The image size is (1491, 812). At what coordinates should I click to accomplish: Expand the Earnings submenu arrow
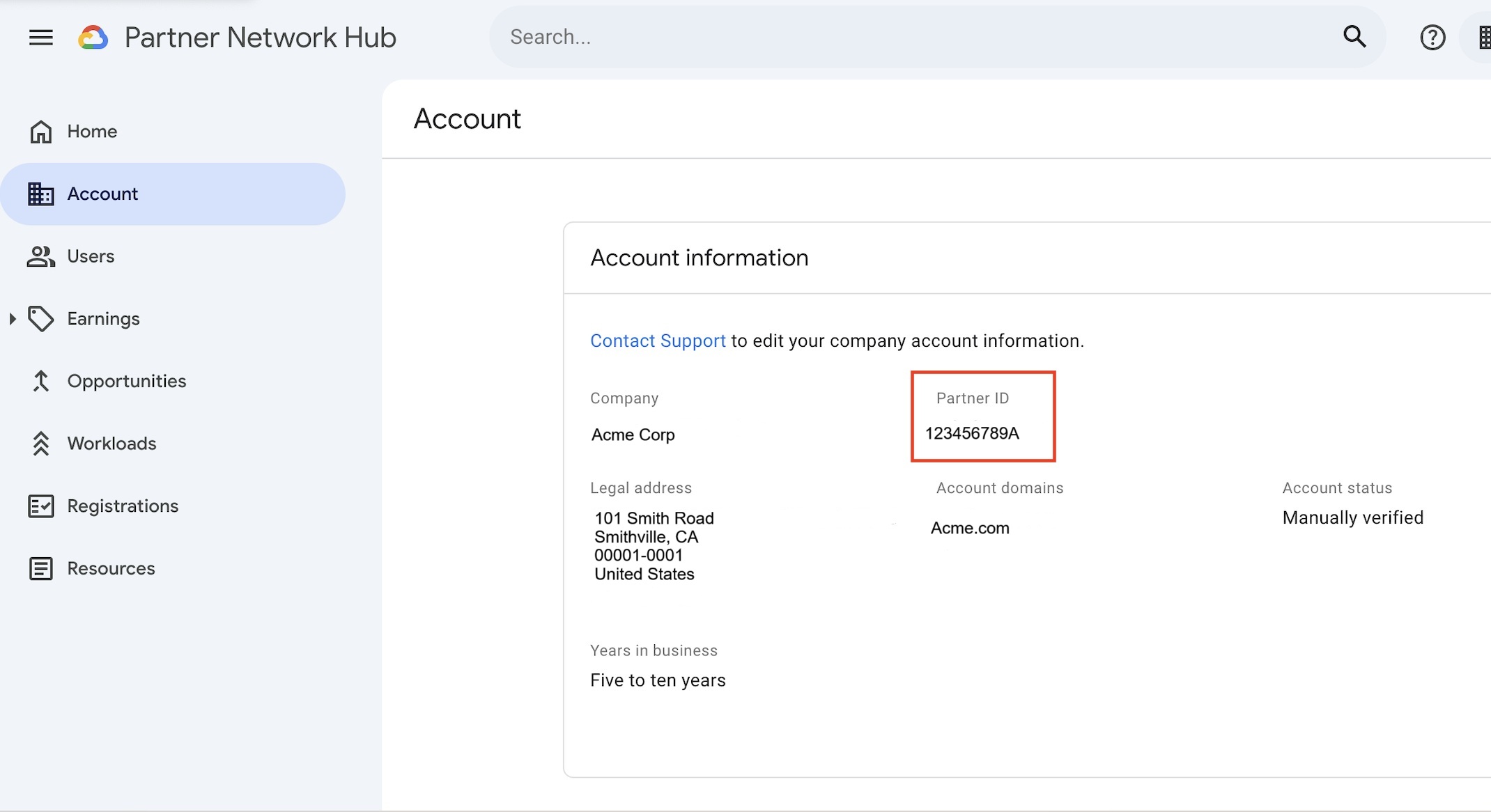point(13,319)
